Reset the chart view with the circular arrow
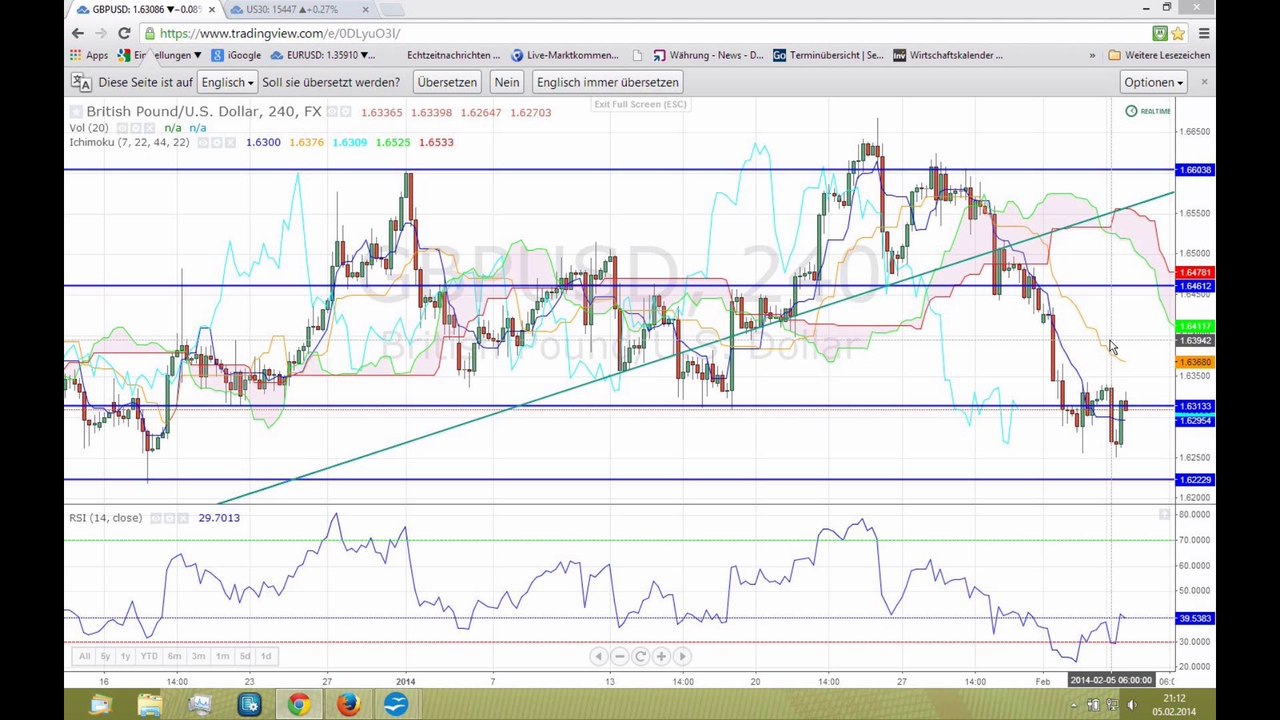Viewport: 1280px width, 720px height. (640, 656)
